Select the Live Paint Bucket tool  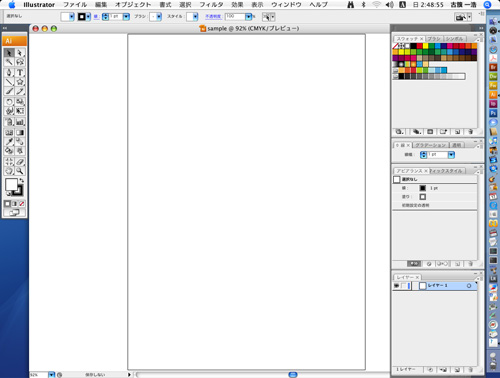(x=9, y=151)
